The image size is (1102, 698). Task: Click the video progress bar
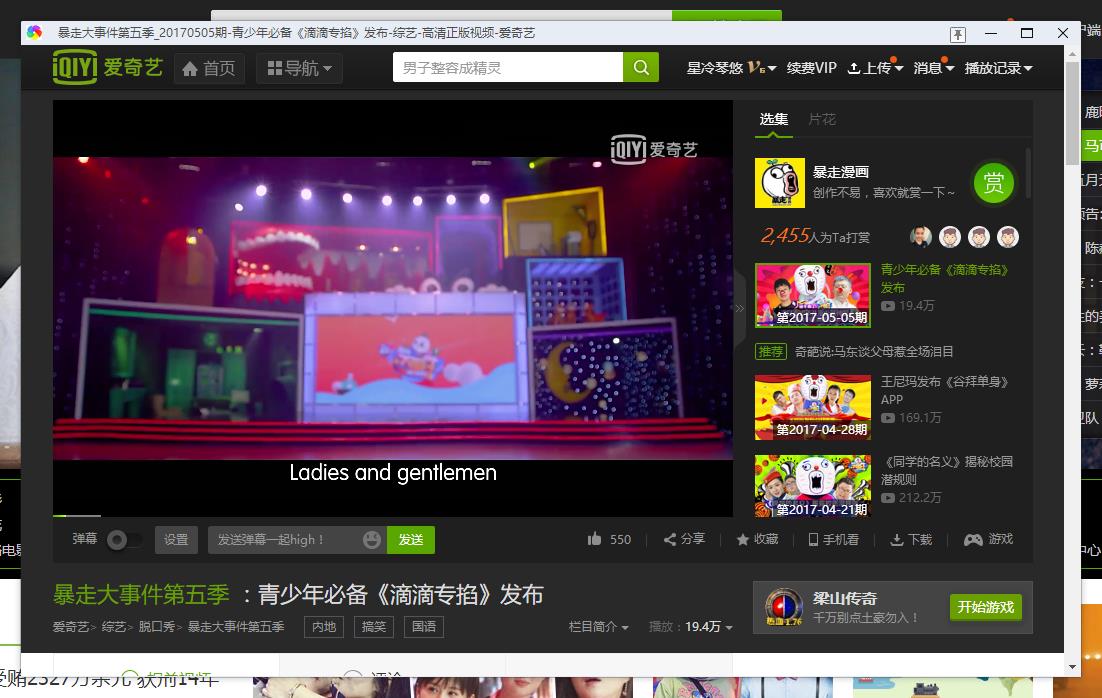[393, 515]
